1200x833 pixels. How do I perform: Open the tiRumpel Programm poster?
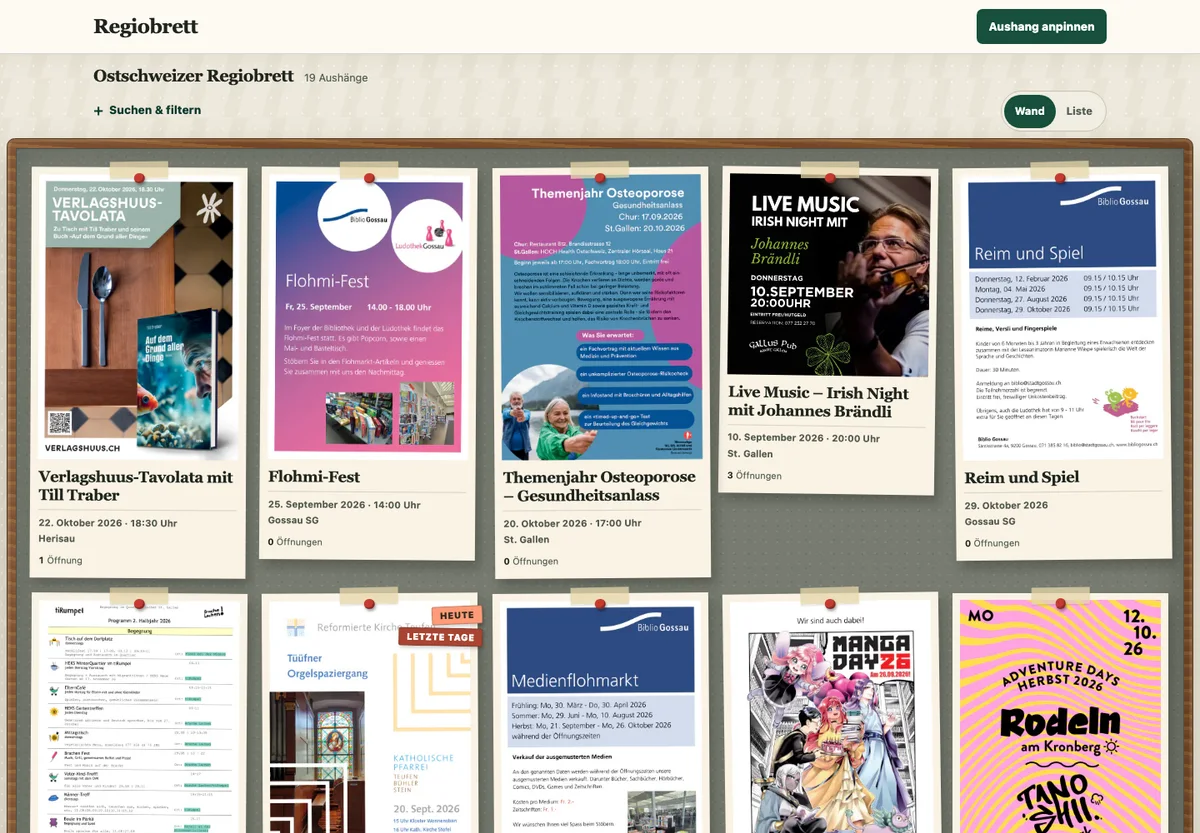click(x=139, y=718)
